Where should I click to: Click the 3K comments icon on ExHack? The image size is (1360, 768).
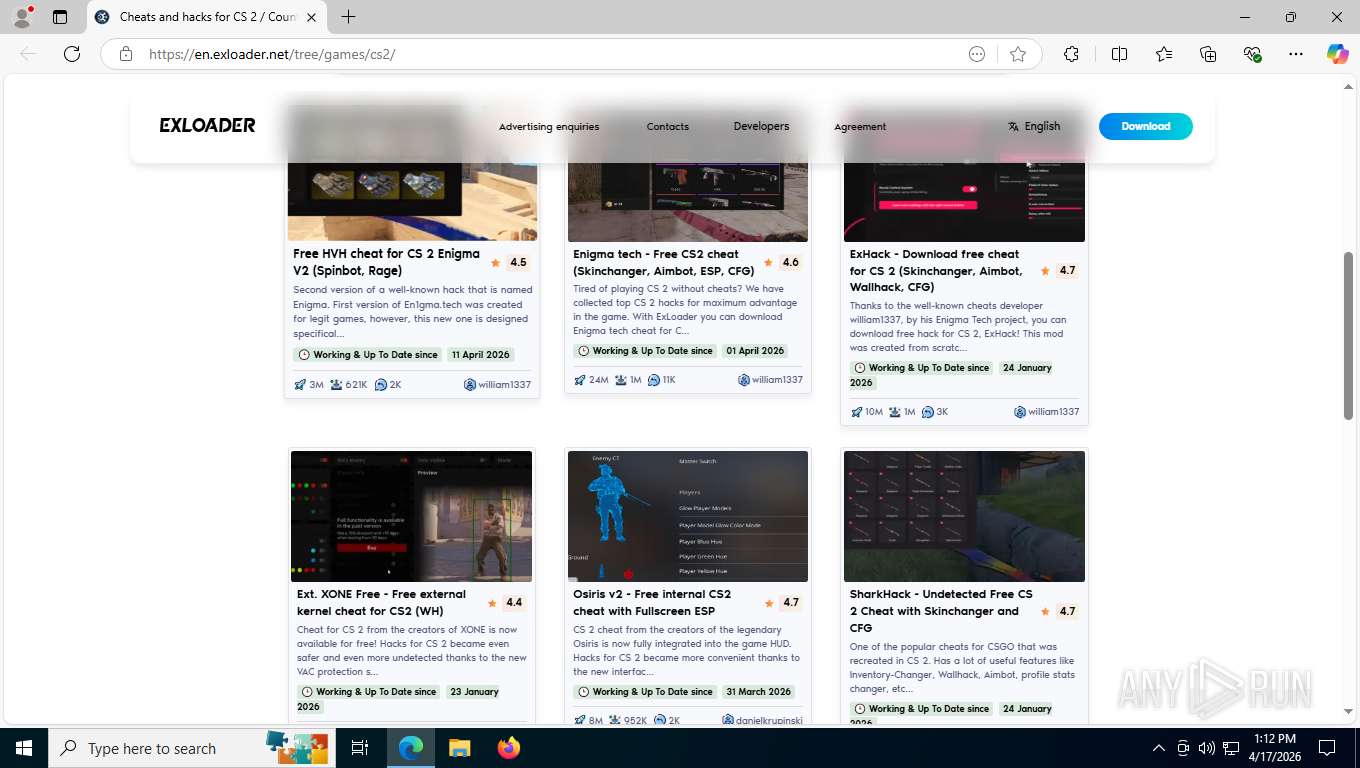928,412
